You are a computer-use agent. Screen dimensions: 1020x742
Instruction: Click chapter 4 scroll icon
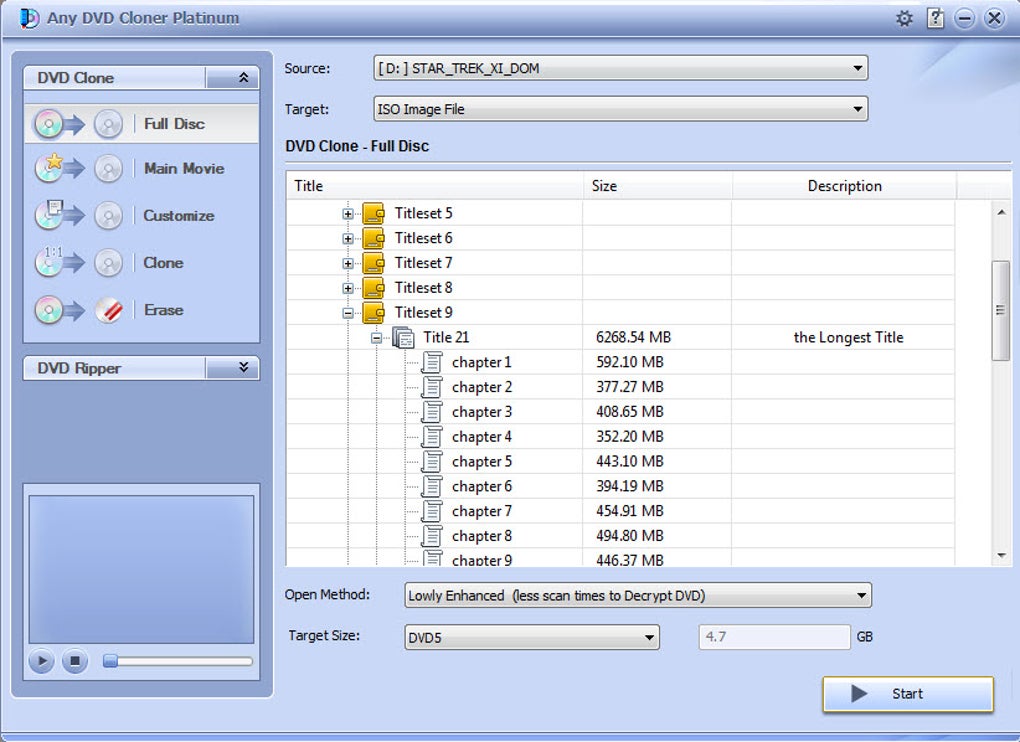pos(432,436)
